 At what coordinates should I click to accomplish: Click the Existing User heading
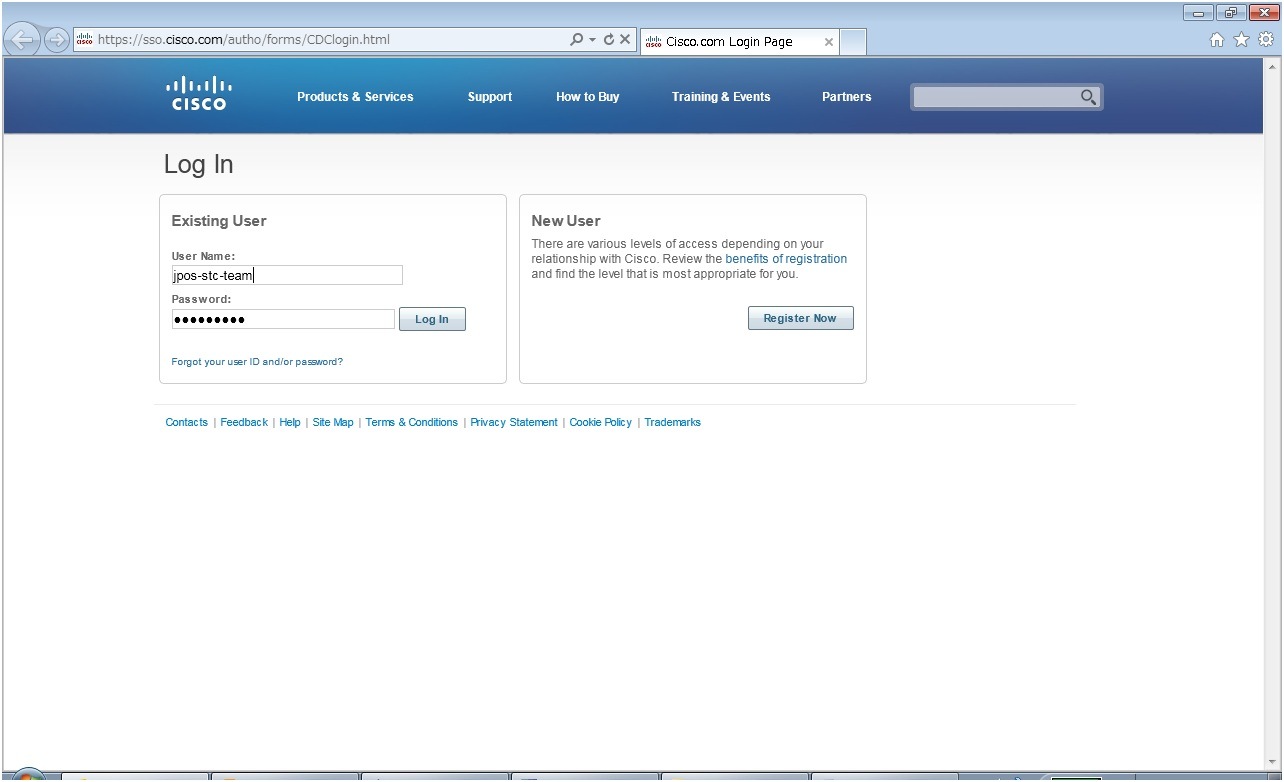click(x=219, y=221)
